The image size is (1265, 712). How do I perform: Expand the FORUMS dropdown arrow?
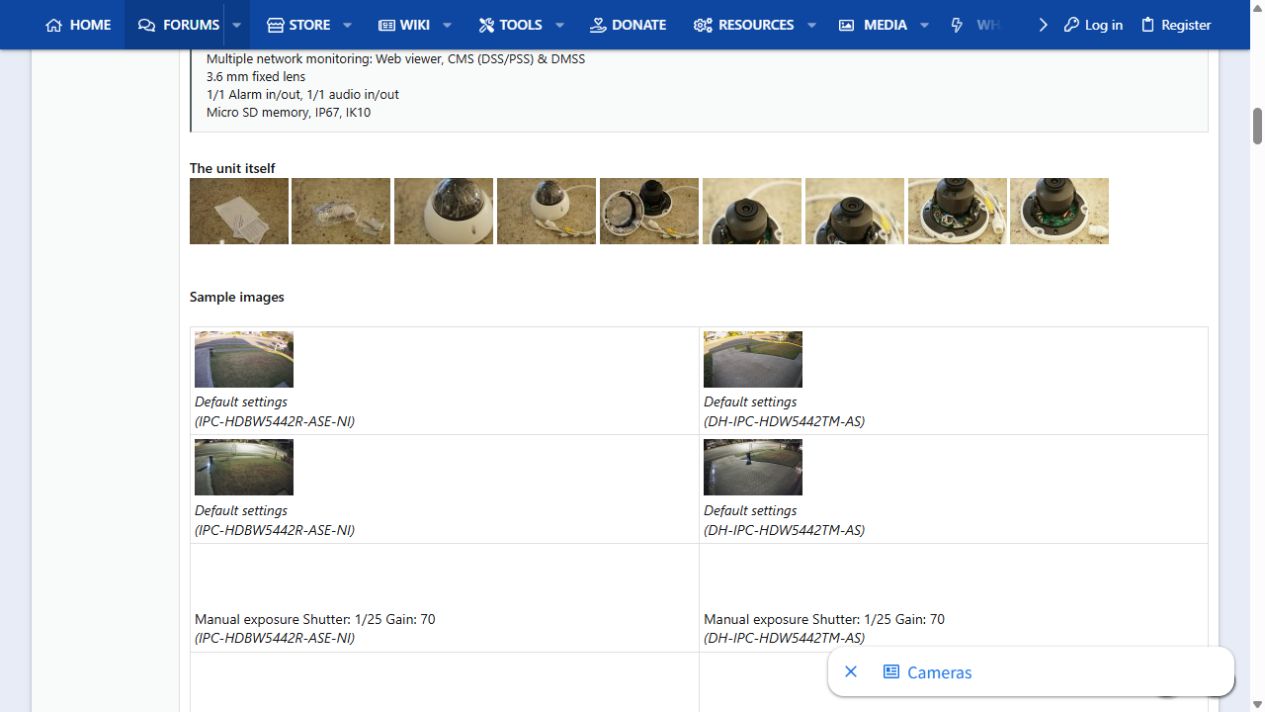237,25
